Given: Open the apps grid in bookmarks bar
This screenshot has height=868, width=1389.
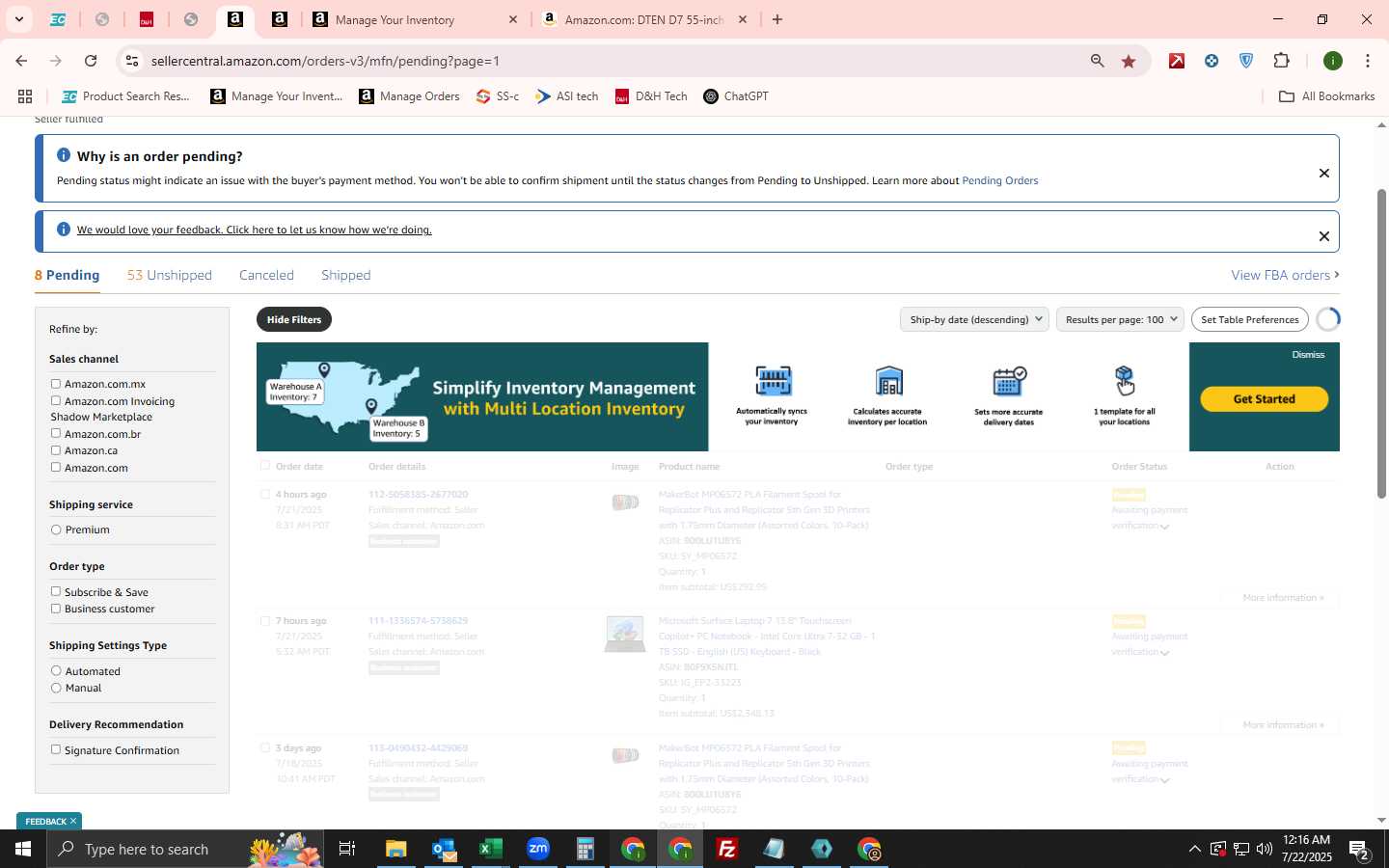Looking at the screenshot, I should tap(25, 96).
